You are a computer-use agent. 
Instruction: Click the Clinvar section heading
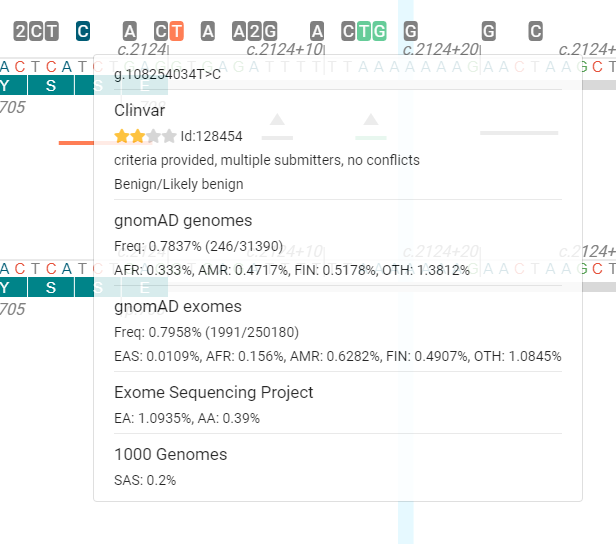point(139,111)
